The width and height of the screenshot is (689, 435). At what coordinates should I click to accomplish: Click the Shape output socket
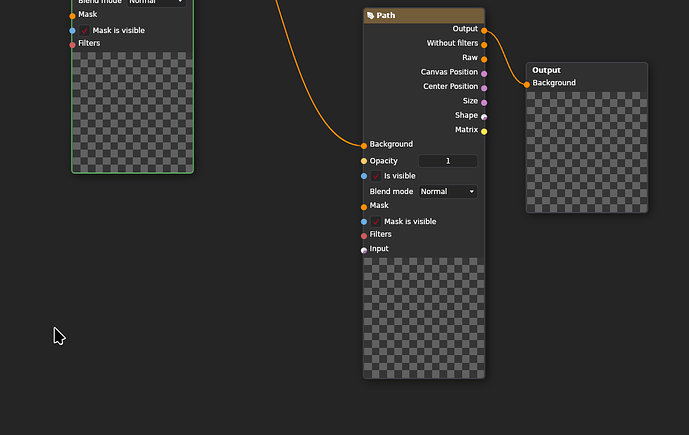484,116
